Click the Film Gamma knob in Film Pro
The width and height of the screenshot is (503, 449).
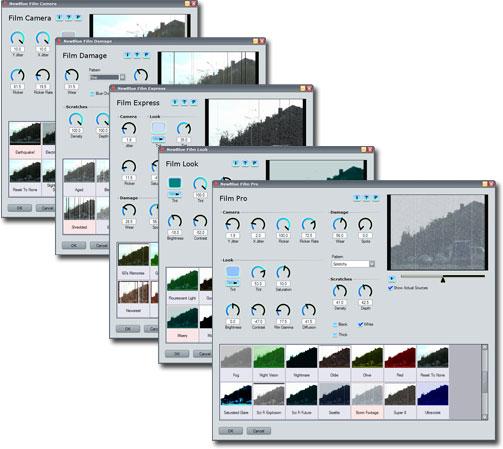coord(283,311)
